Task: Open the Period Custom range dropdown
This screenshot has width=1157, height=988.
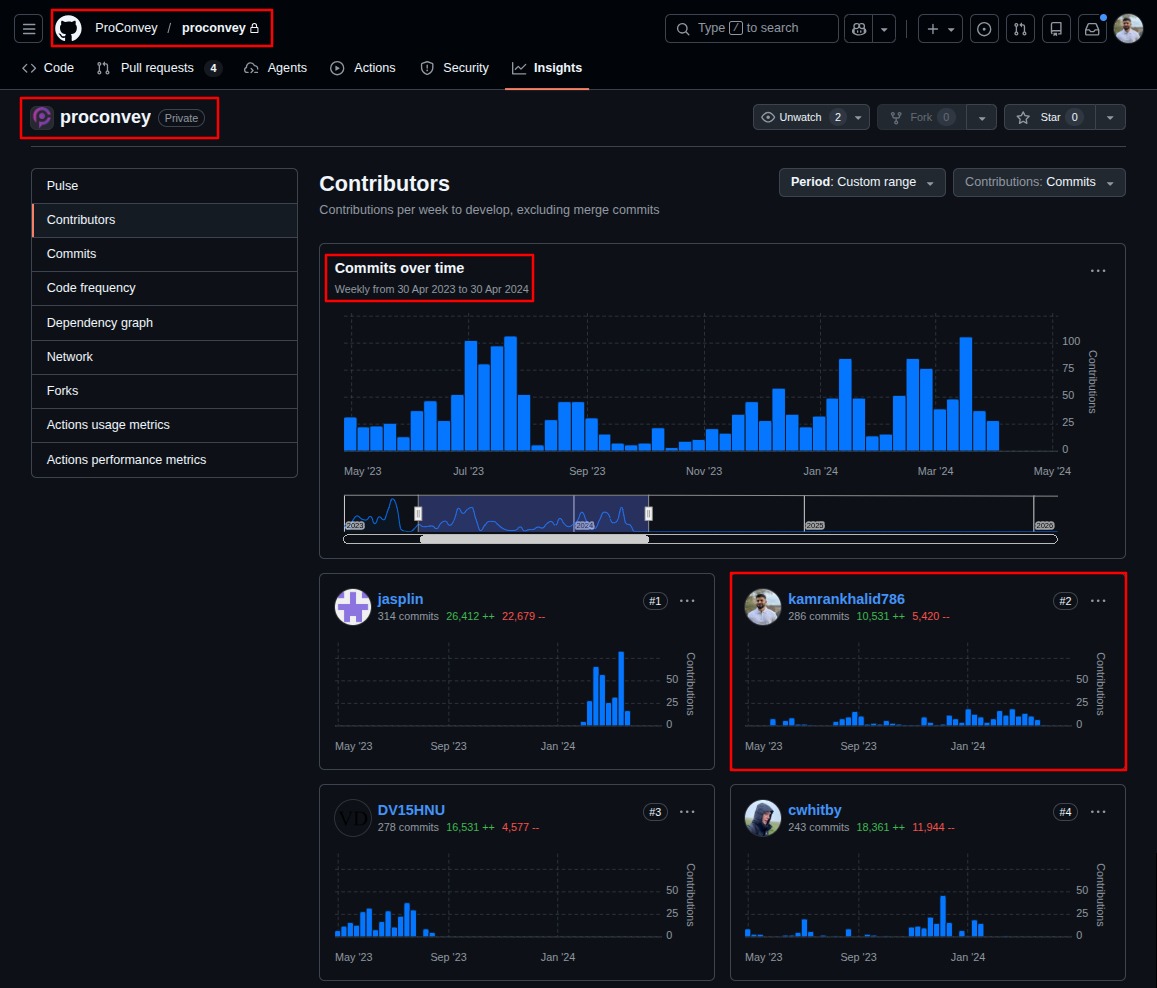Action: tap(862, 182)
